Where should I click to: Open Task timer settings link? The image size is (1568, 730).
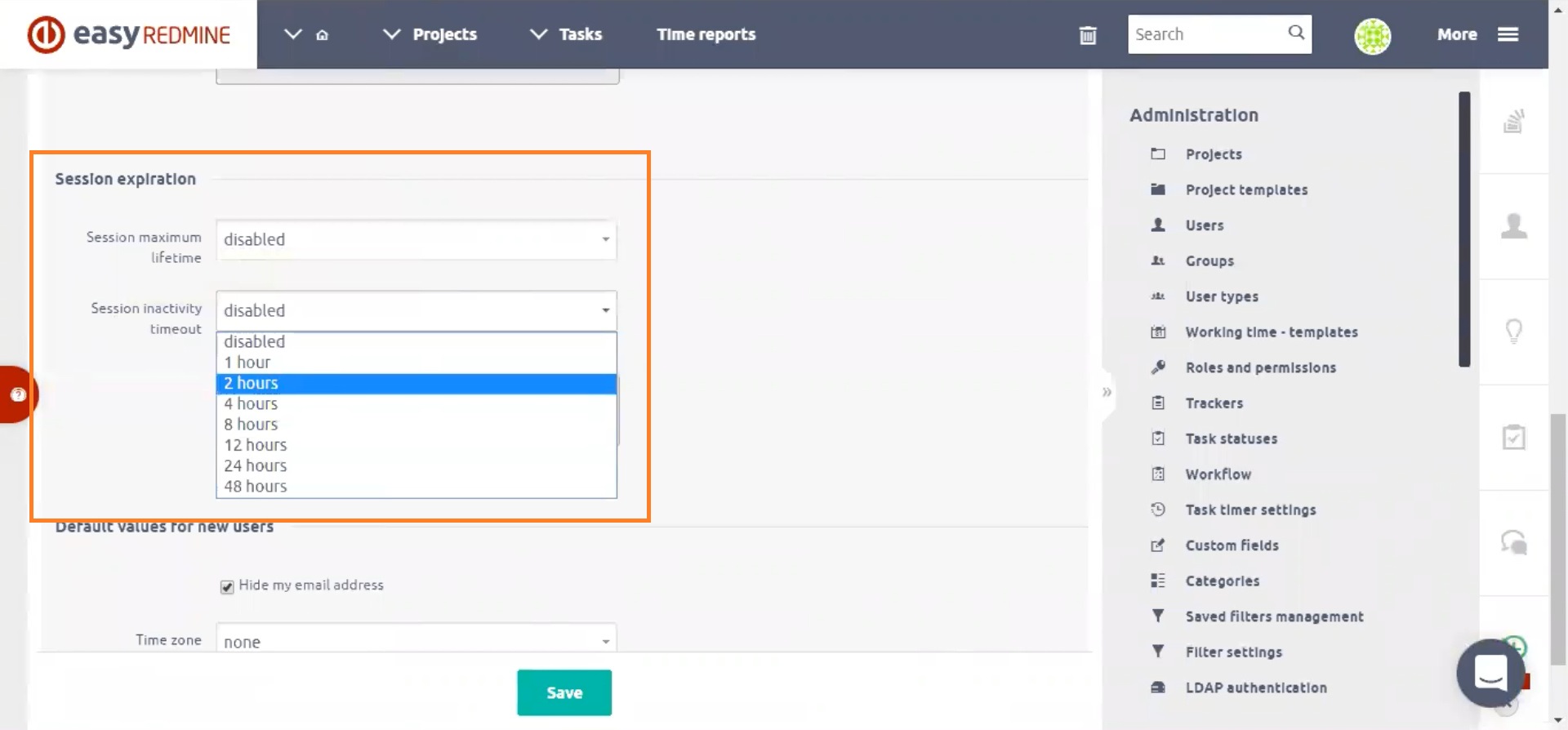coord(1251,510)
